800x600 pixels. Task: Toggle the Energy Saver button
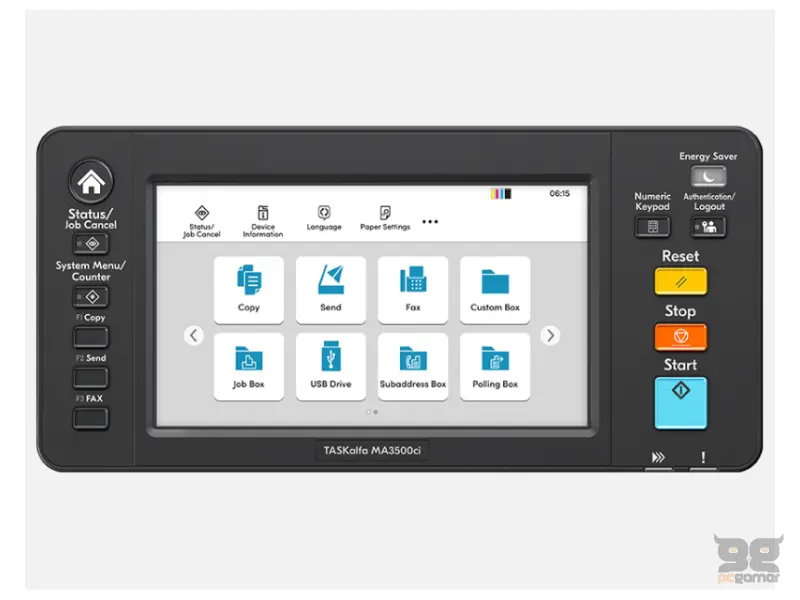708,177
